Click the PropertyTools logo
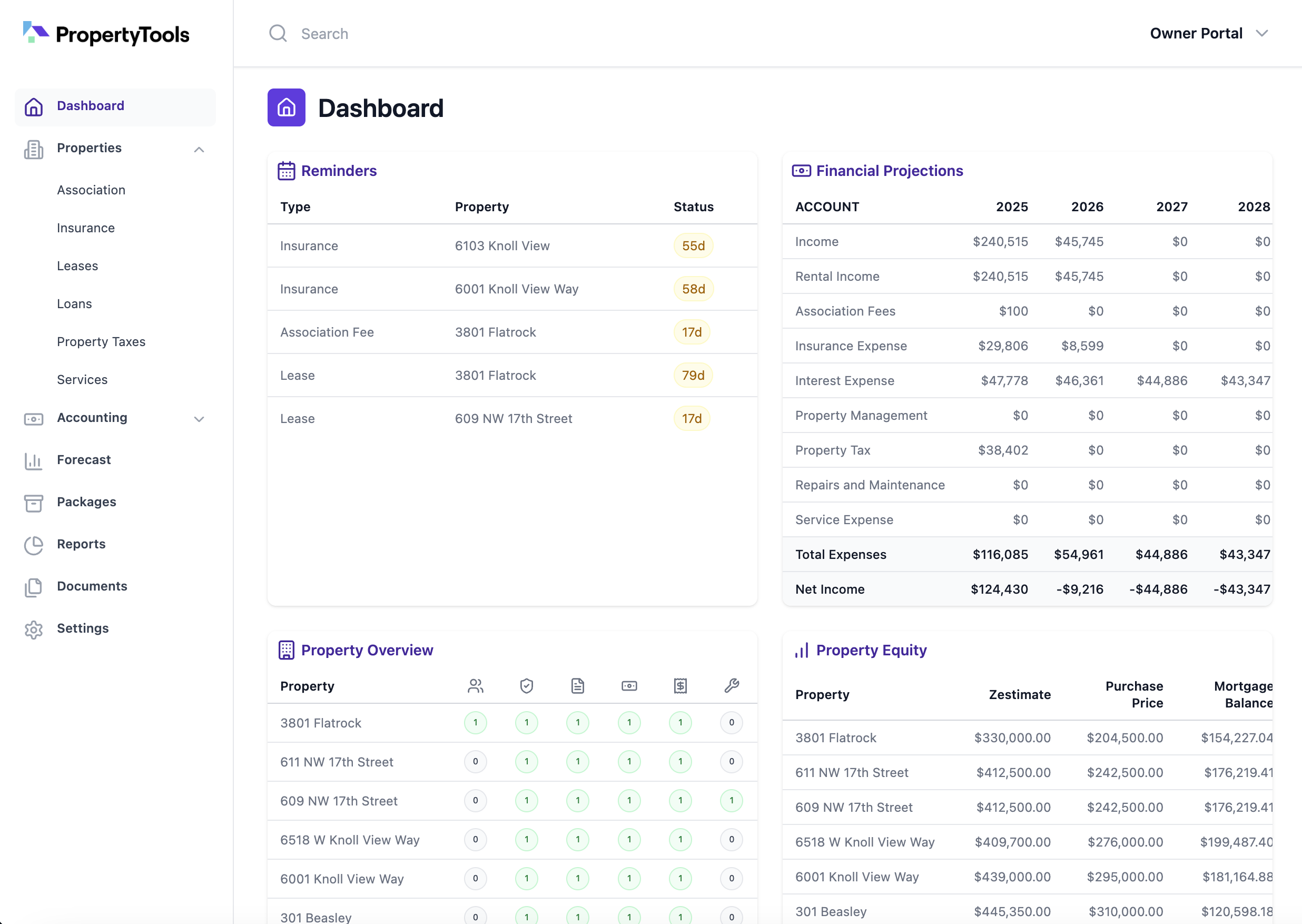Image resolution: width=1302 pixels, height=924 pixels. tap(106, 34)
